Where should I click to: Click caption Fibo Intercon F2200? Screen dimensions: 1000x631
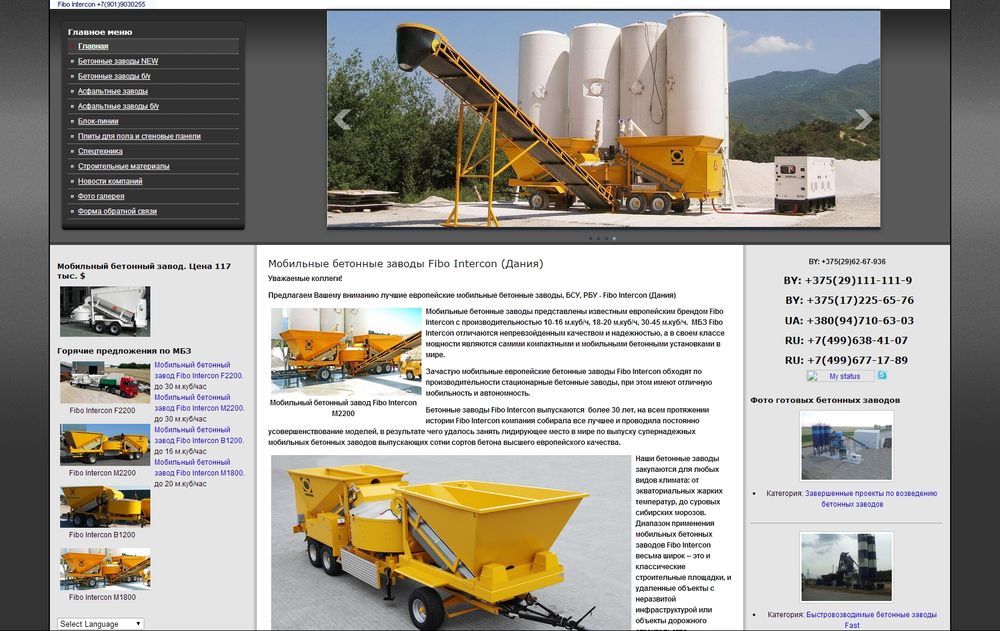tap(102, 411)
